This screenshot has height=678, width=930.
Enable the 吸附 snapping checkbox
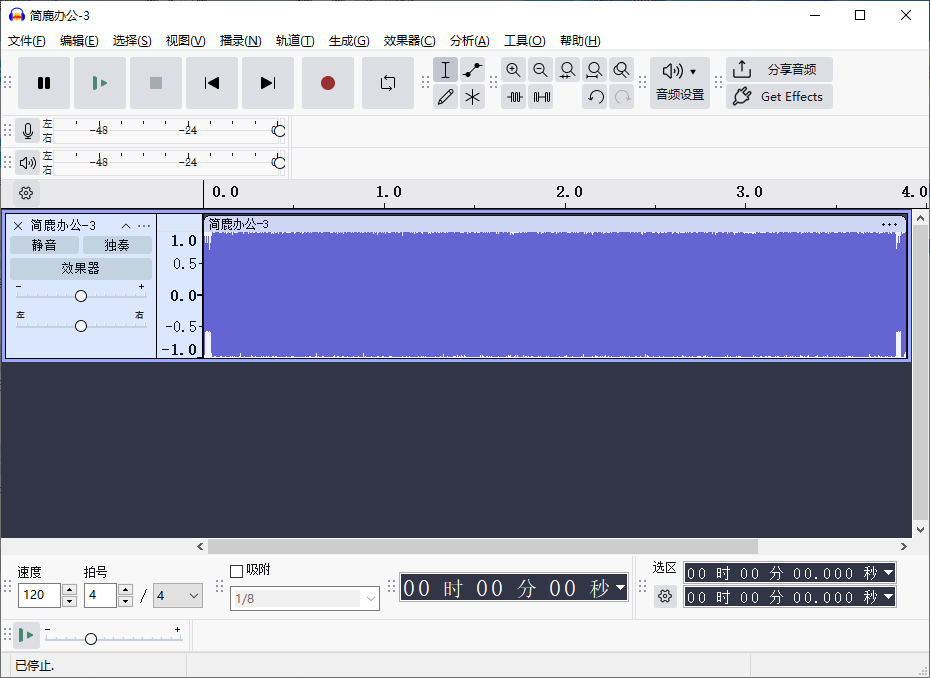tap(237, 569)
